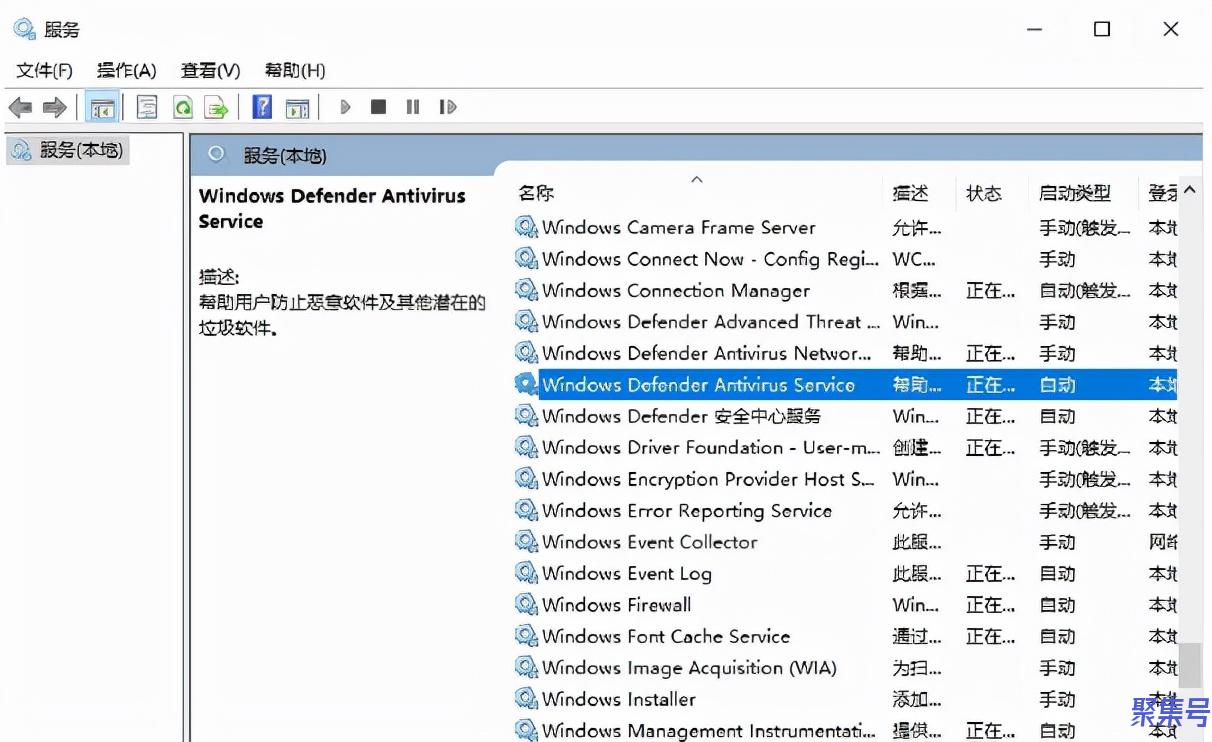Select the Windows Camera Frame Server row
The width and height of the screenshot is (1212, 742).
point(845,227)
